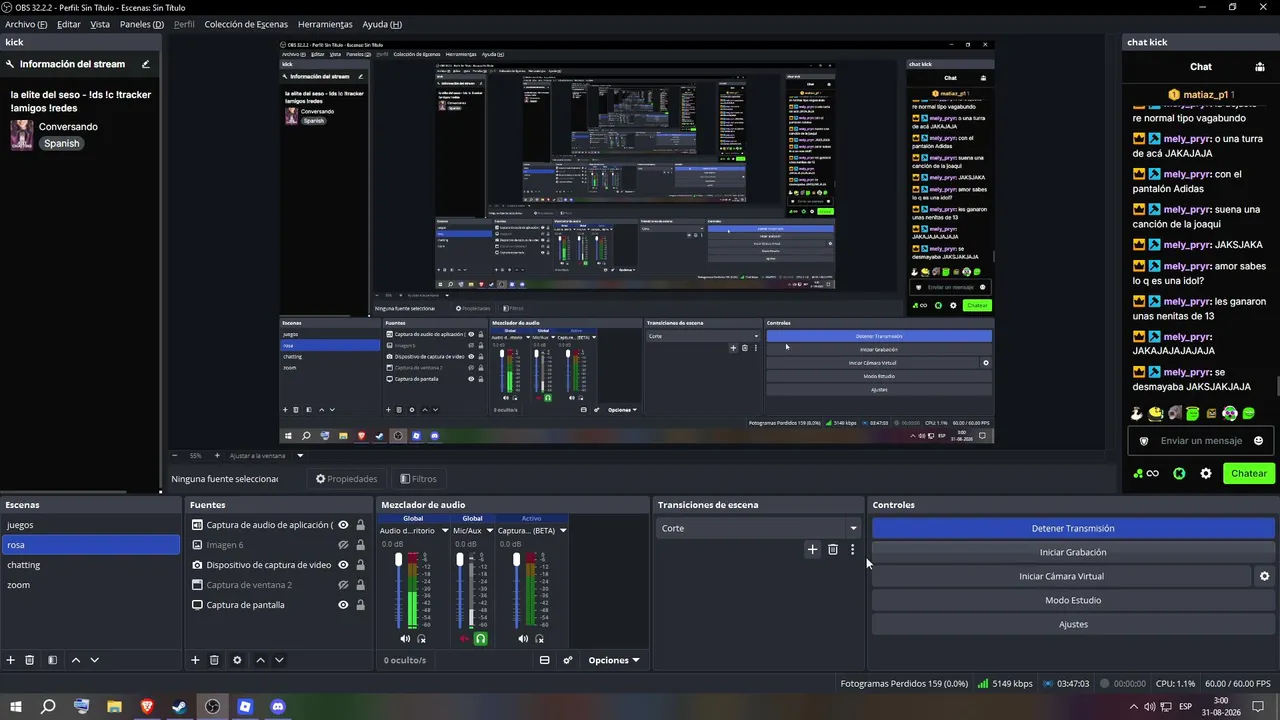This screenshot has width=1280, height=720.
Task: Open the mixer Opciones dropdown
Action: pyautogui.click(x=613, y=660)
